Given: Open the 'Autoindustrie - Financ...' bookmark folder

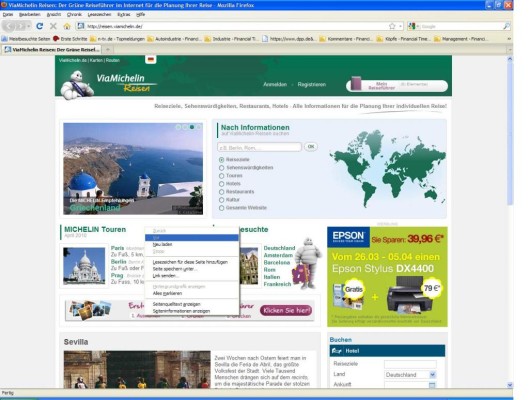Looking at the screenshot, I should tap(174, 39).
